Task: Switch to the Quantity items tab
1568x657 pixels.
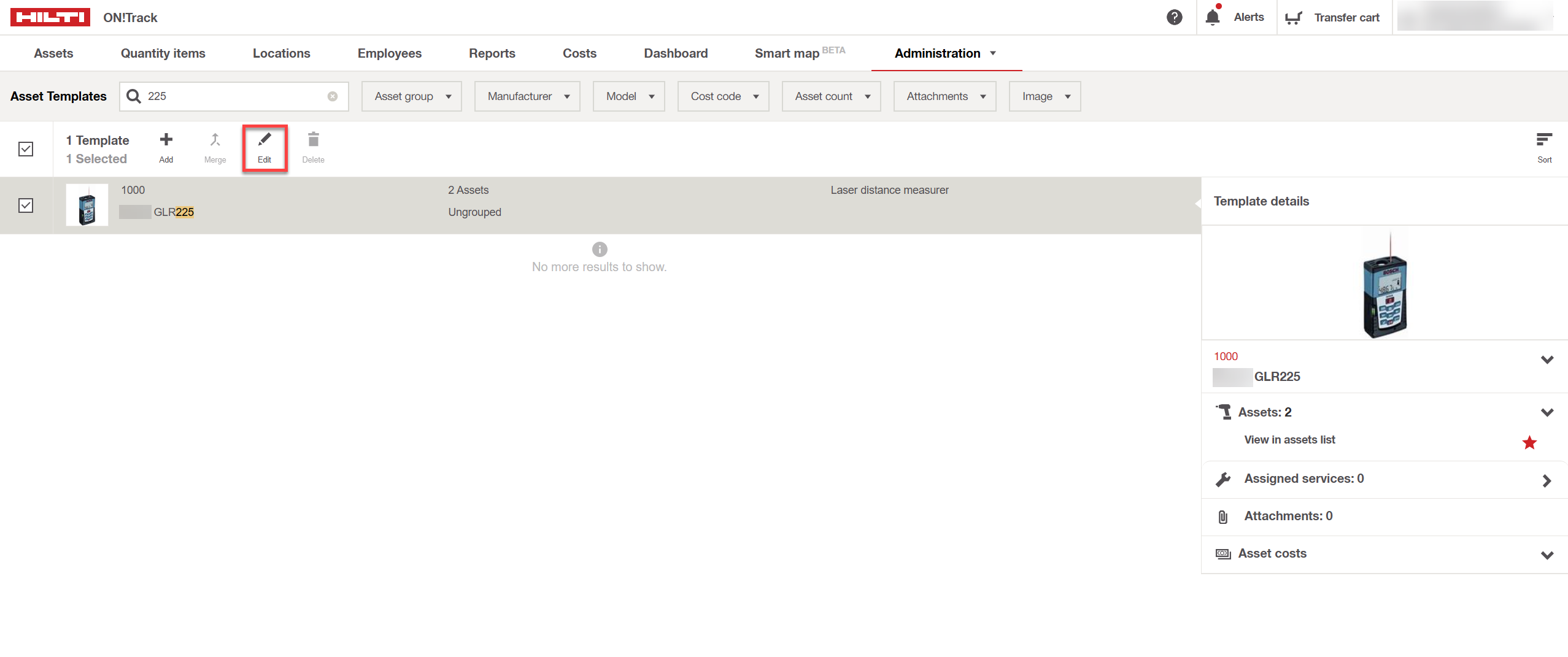Action: click(x=163, y=53)
